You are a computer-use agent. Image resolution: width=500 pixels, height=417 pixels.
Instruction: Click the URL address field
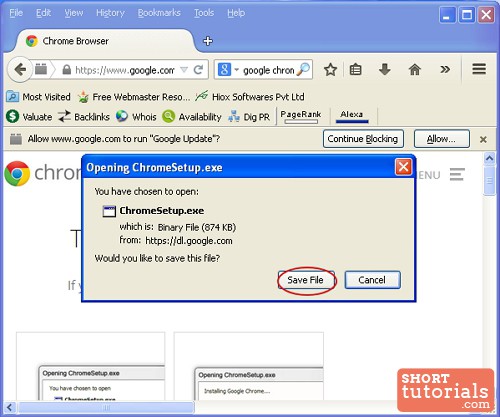tap(125, 70)
